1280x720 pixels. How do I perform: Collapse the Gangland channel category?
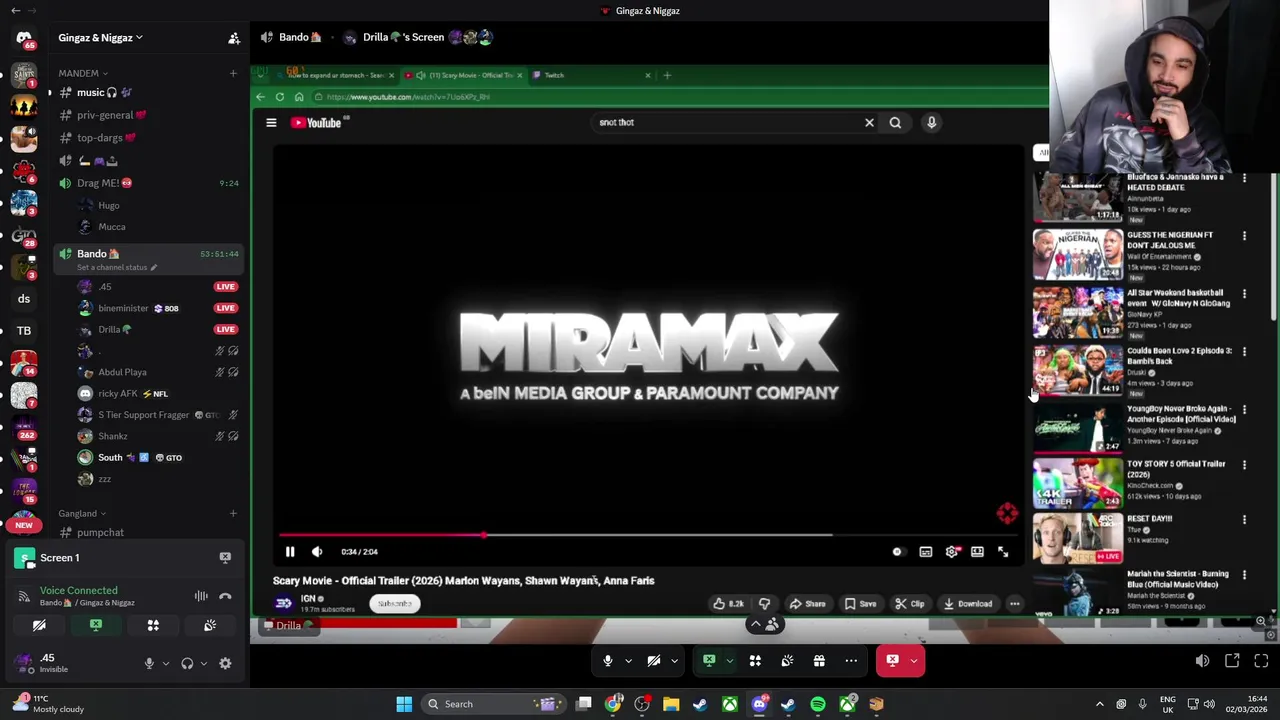(x=82, y=513)
